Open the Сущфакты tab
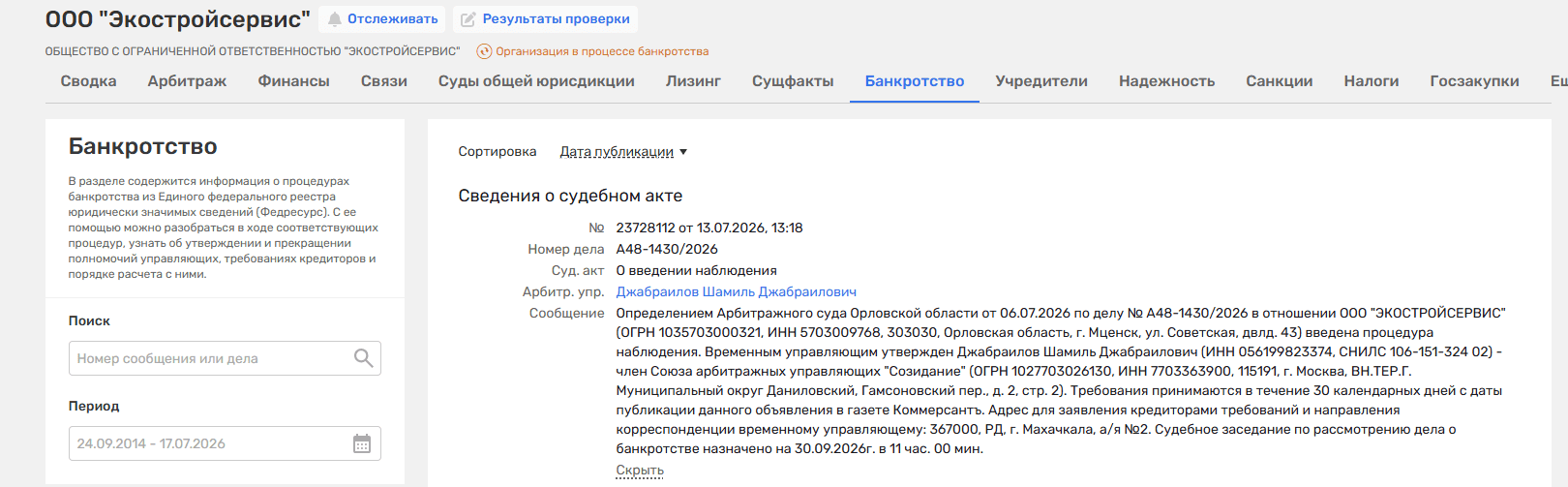Screen dimensions: 1568x487 pyautogui.click(x=793, y=81)
